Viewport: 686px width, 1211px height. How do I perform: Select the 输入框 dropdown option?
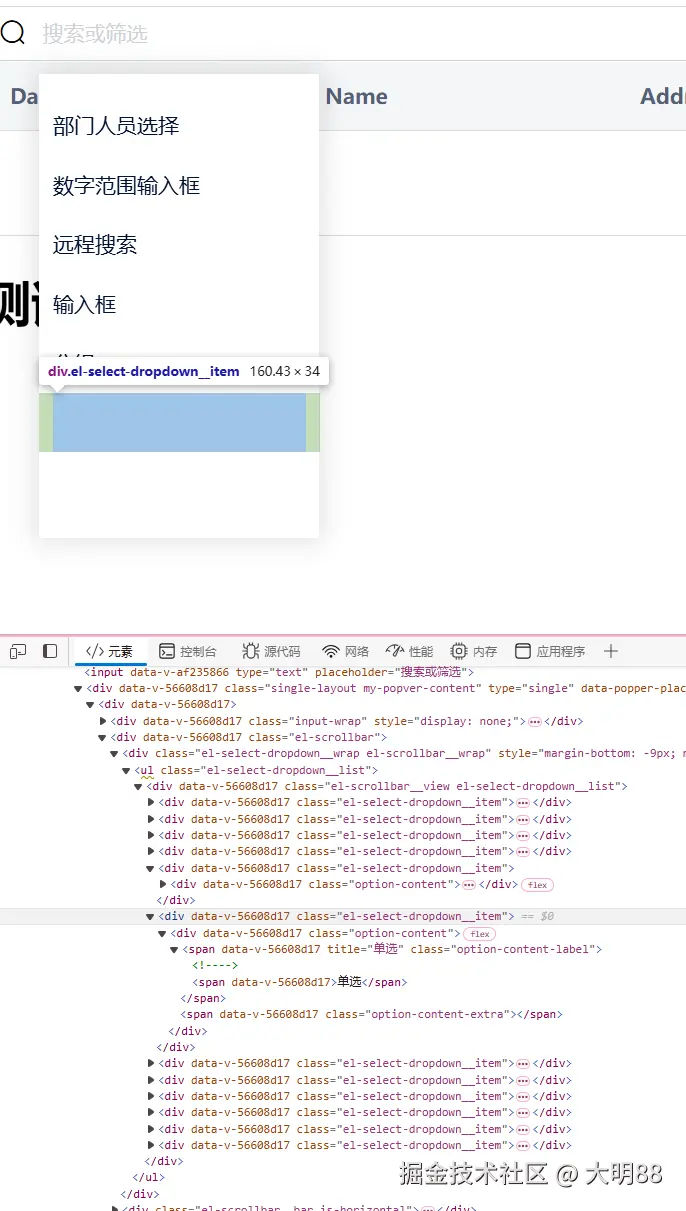point(85,305)
